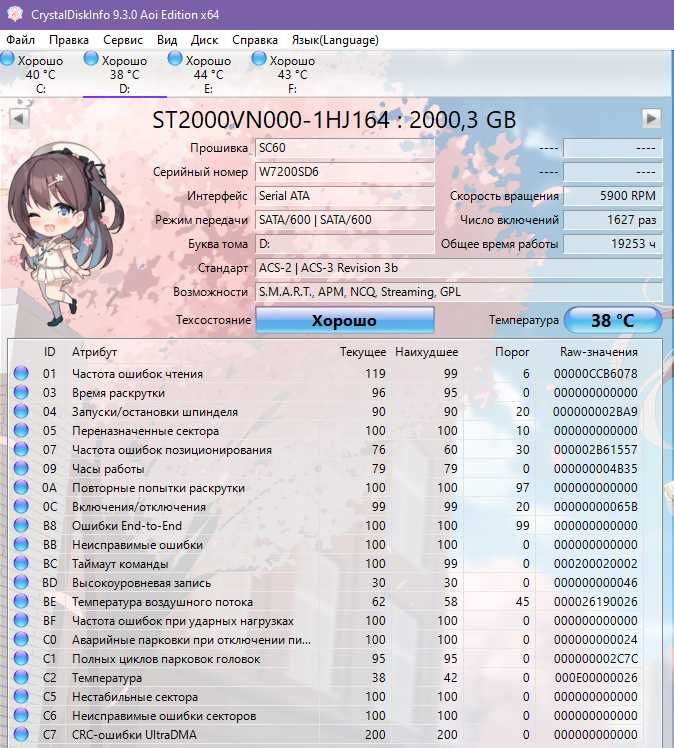Viewport: 674px width, 748px height.
Task: Click status icon for 0C Включения/отключения
Action: click(21, 506)
